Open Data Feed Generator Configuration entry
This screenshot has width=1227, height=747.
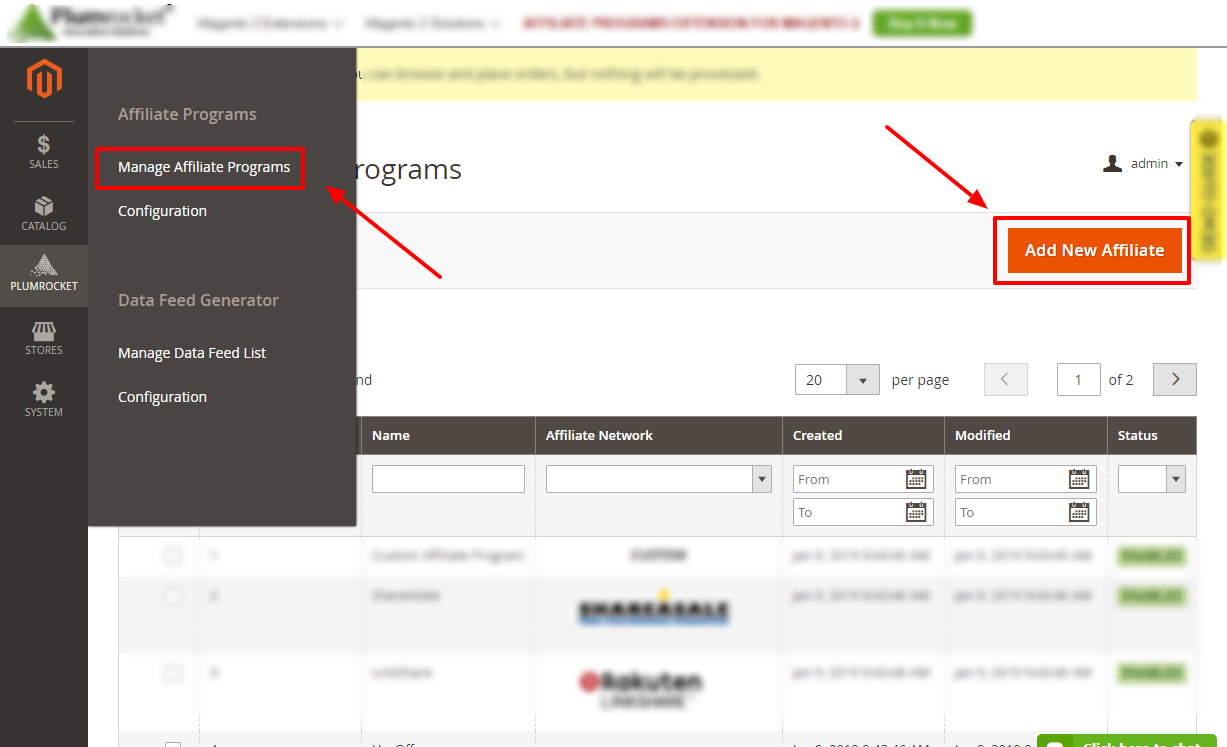click(x=162, y=397)
